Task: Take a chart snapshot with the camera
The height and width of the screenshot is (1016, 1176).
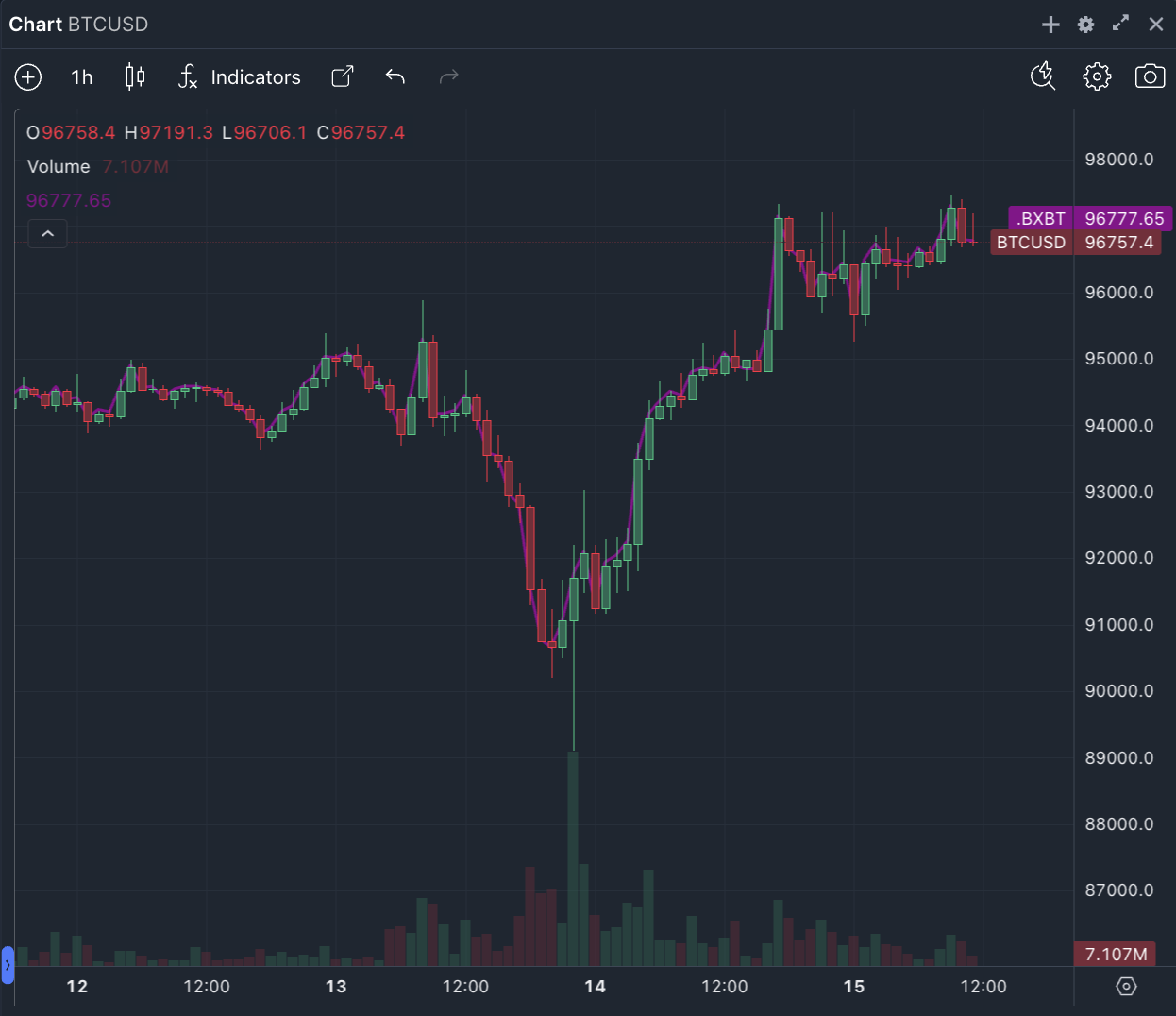Action: (1150, 76)
